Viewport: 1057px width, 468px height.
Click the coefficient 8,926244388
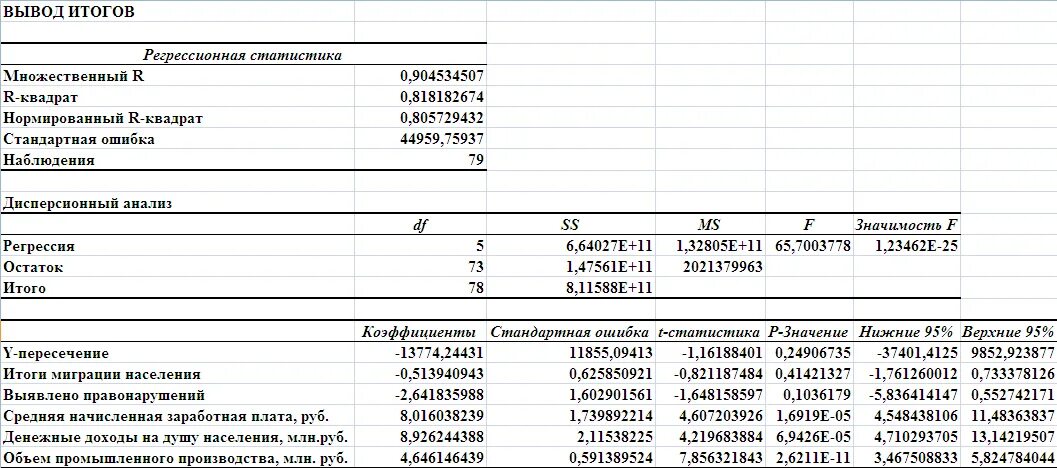[442, 437]
